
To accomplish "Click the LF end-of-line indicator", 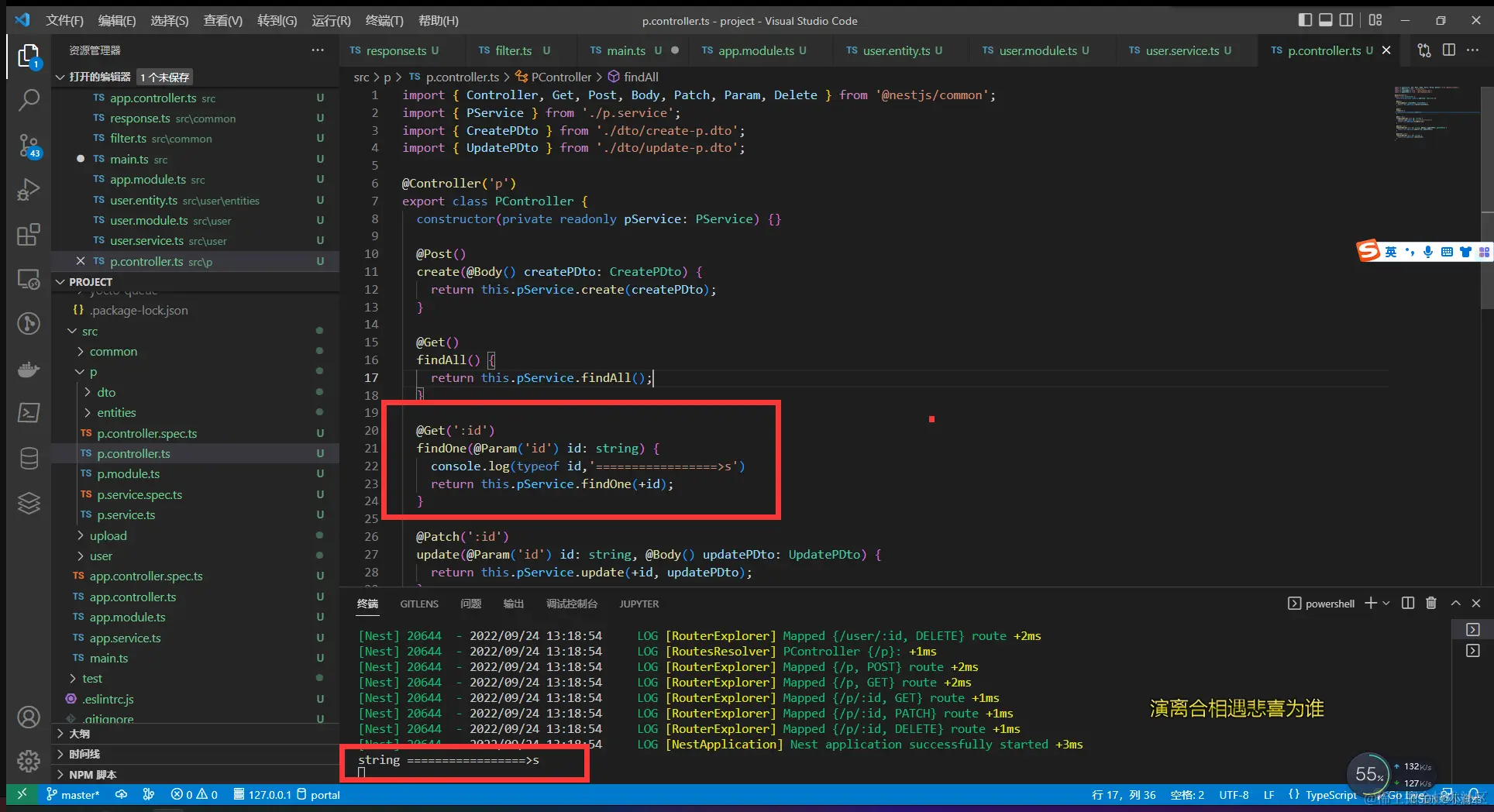I will click(x=1269, y=795).
